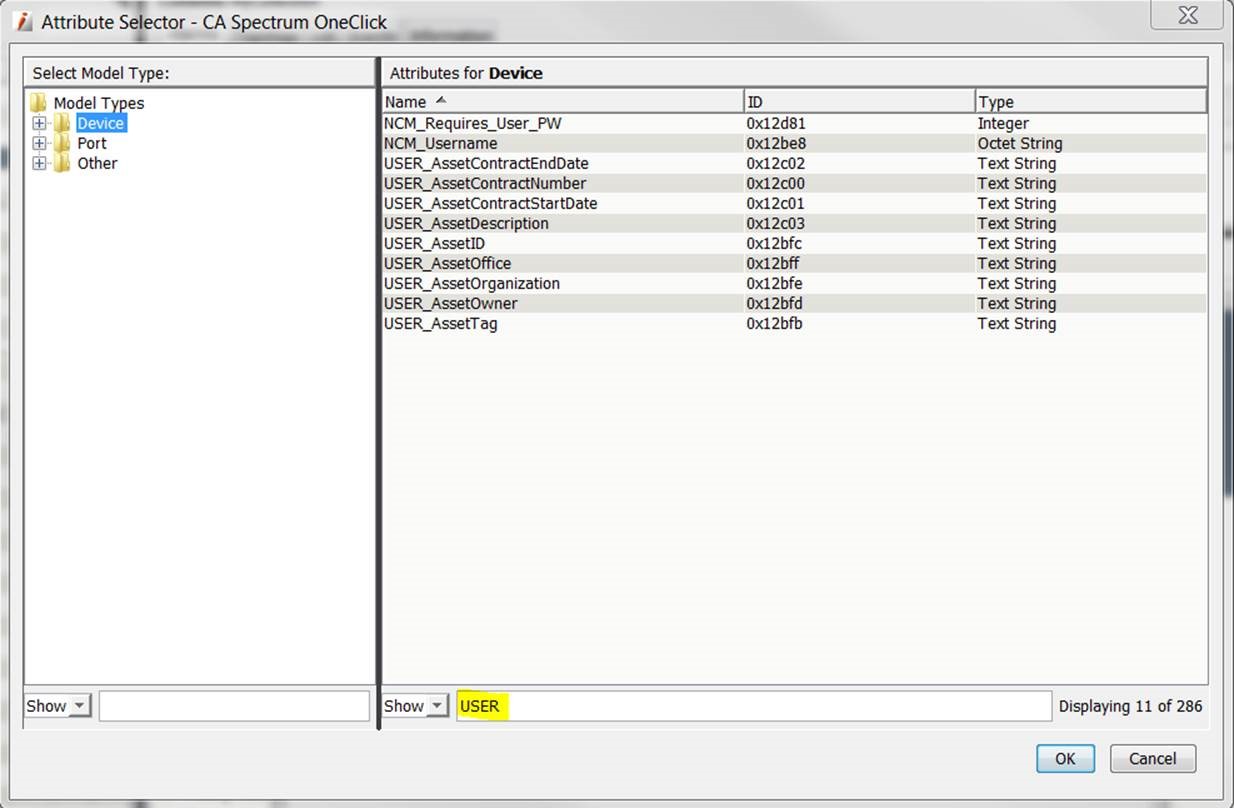Click the Cancel button
1234x808 pixels.
(x=1152, y=758)
